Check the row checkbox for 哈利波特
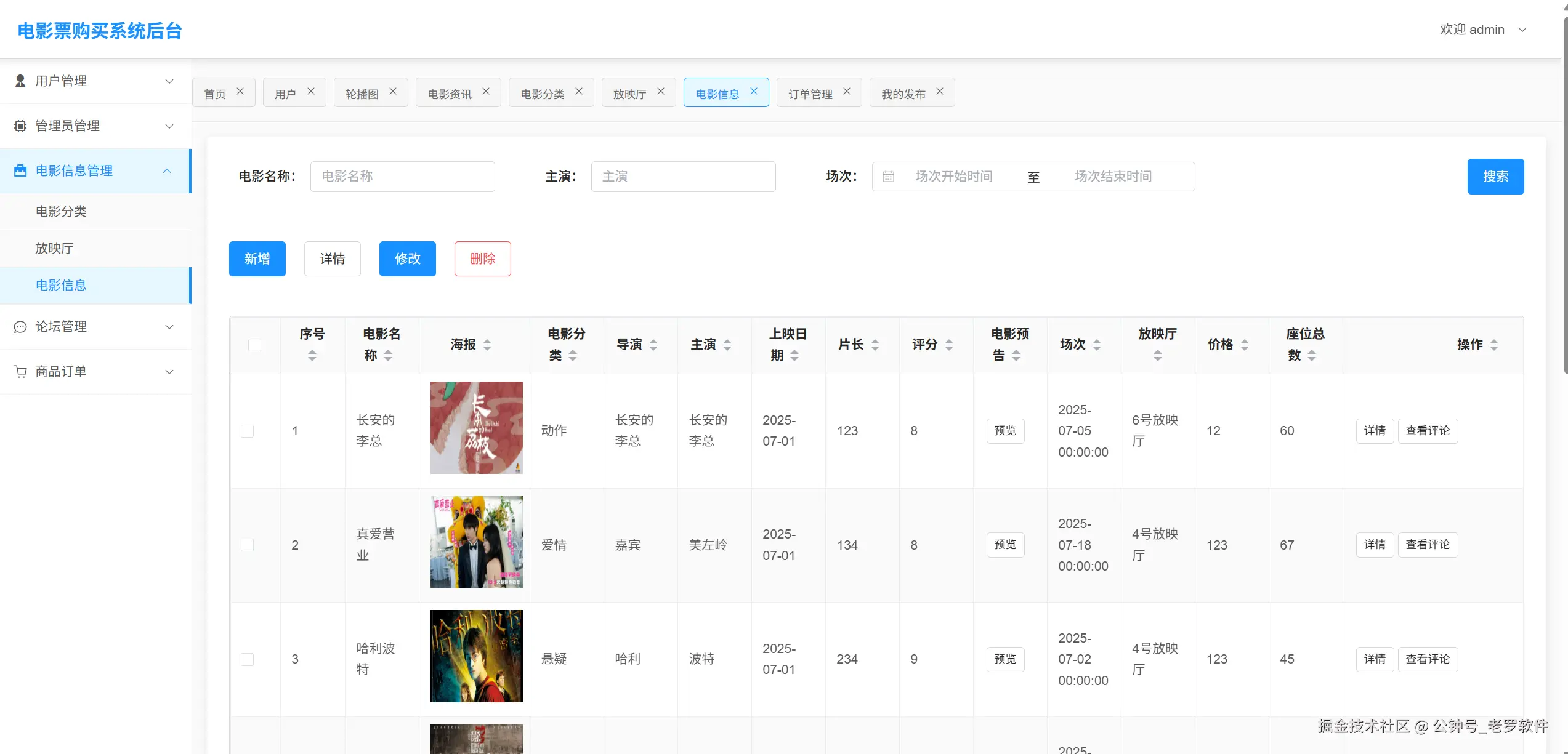1568x754 pixels. click(x=247, y=659)
